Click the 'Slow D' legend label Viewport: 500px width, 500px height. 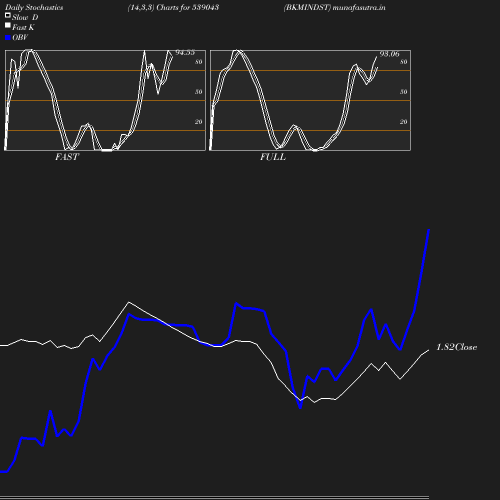pos(25,17)
